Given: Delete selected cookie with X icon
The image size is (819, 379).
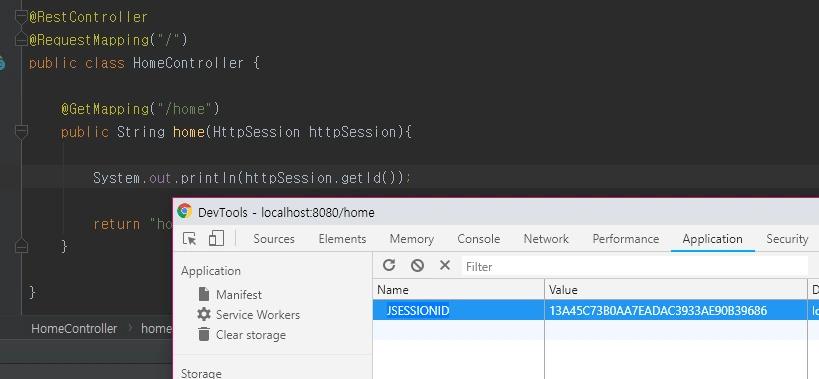Looking at the screenshot, I should click(x=444, y=265).
